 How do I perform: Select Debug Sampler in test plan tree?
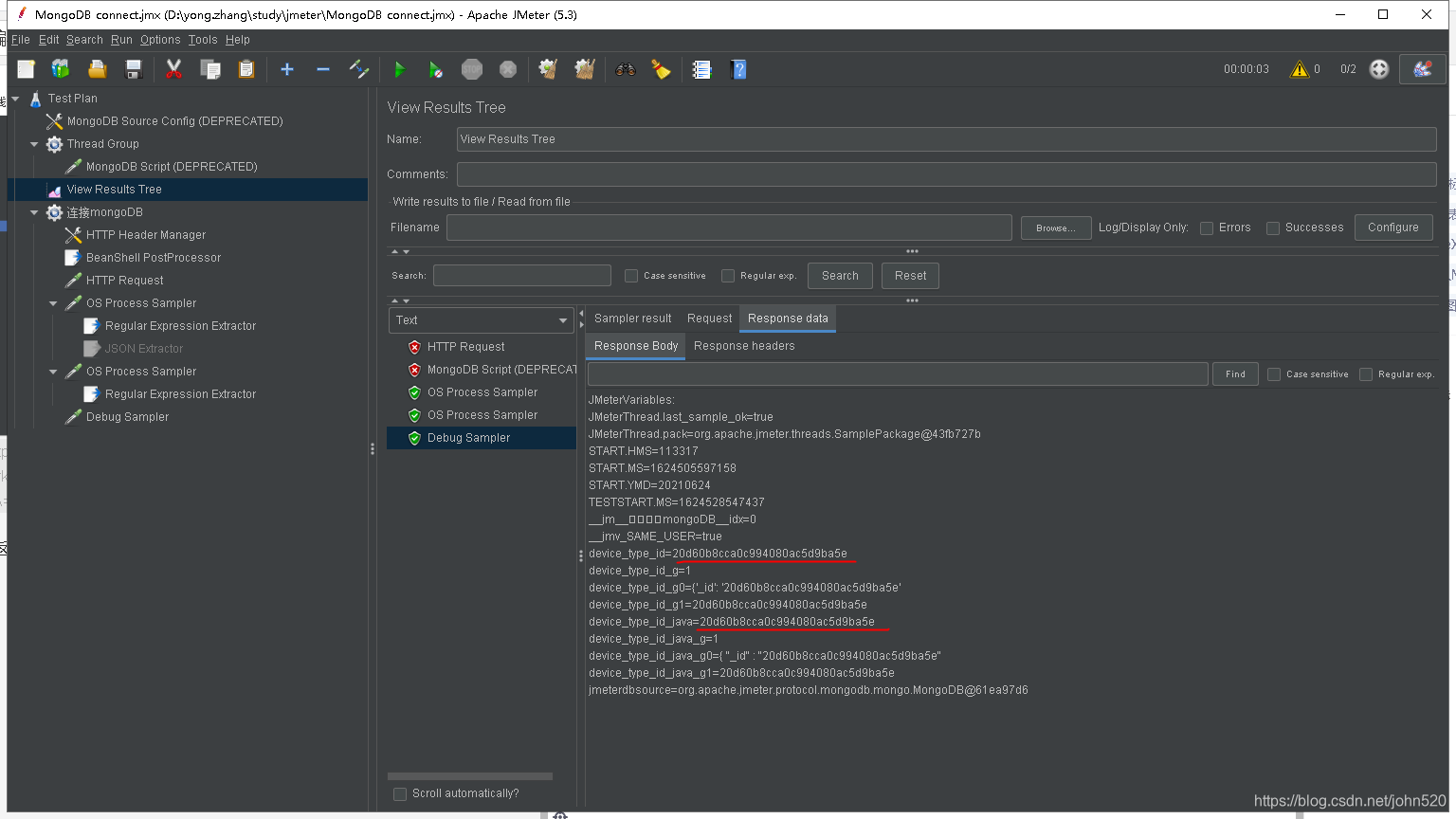(127, 417)
